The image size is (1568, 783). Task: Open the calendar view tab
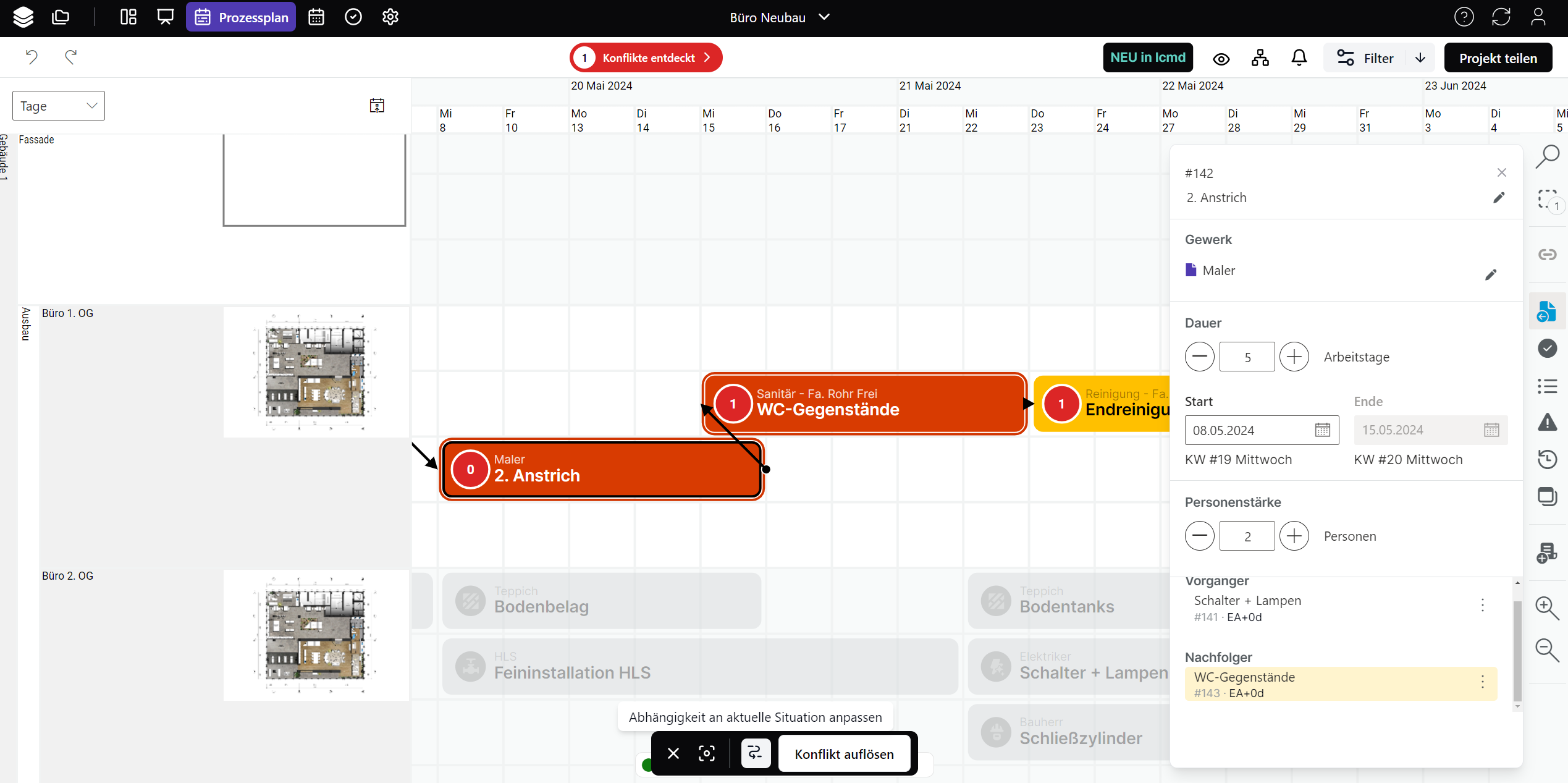tap(316, 17)
